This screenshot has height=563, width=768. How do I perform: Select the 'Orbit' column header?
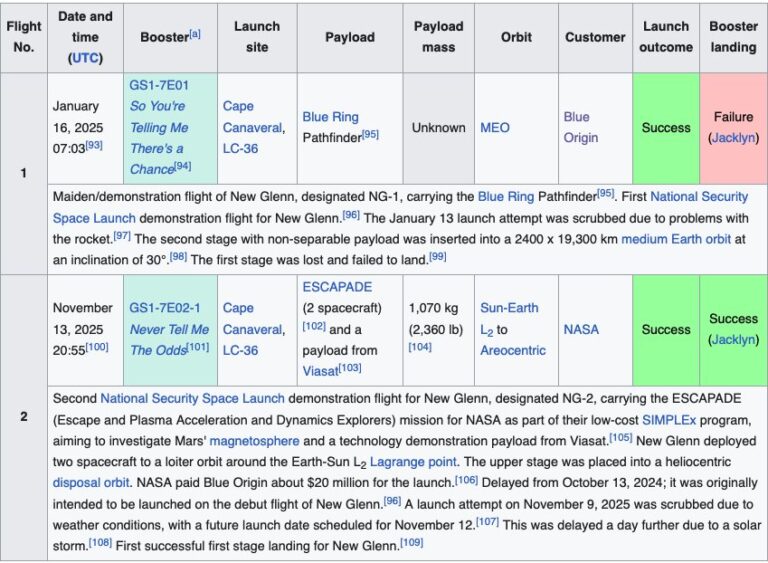point(516,37)
